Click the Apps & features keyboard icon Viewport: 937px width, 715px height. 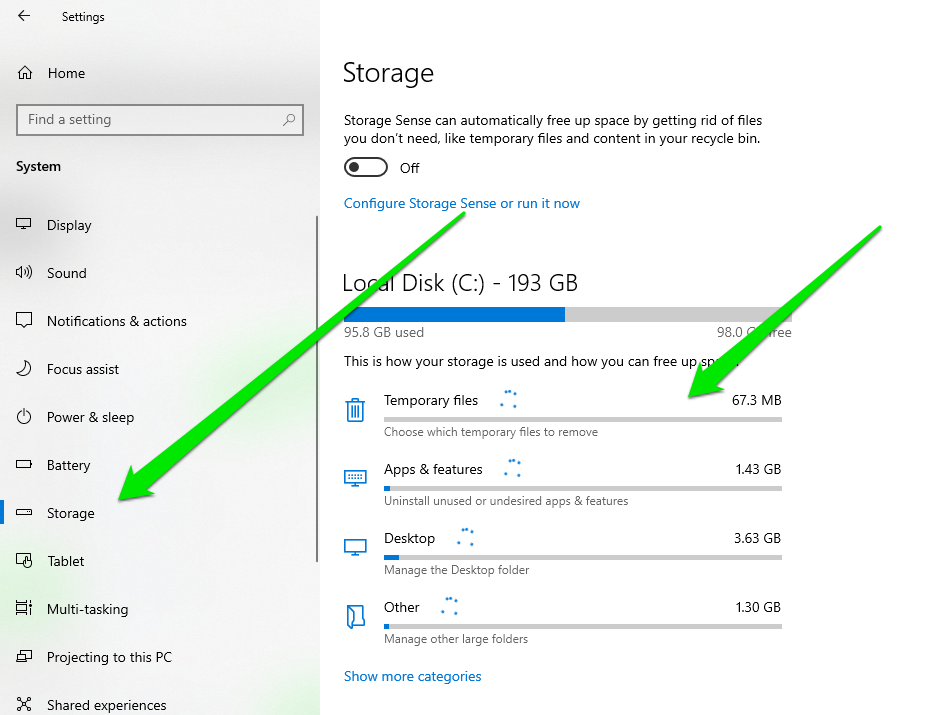coord(355,479)
